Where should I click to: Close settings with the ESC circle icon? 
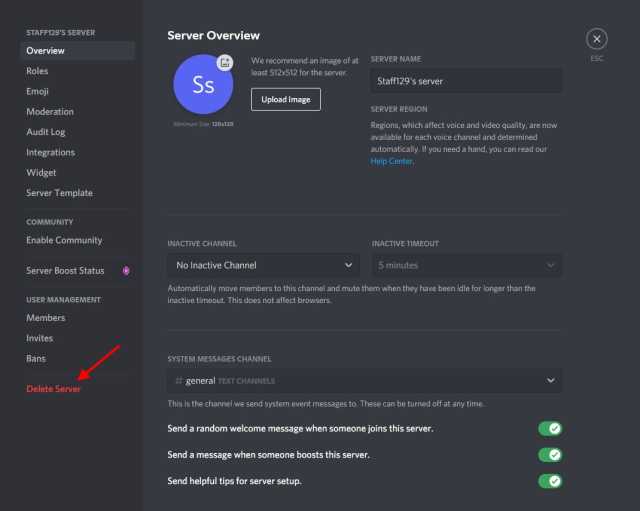(596, 39)
